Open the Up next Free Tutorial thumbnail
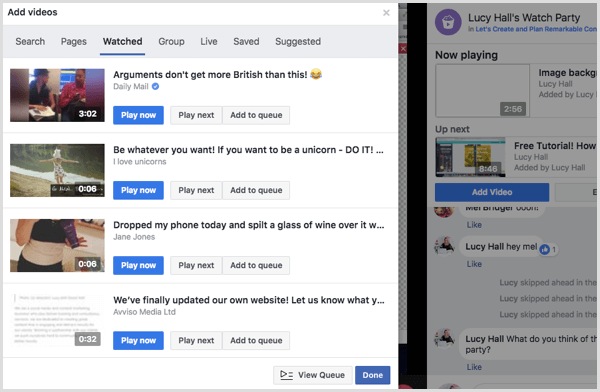Viewport: 600px width, 392px height. click(470, 157)
